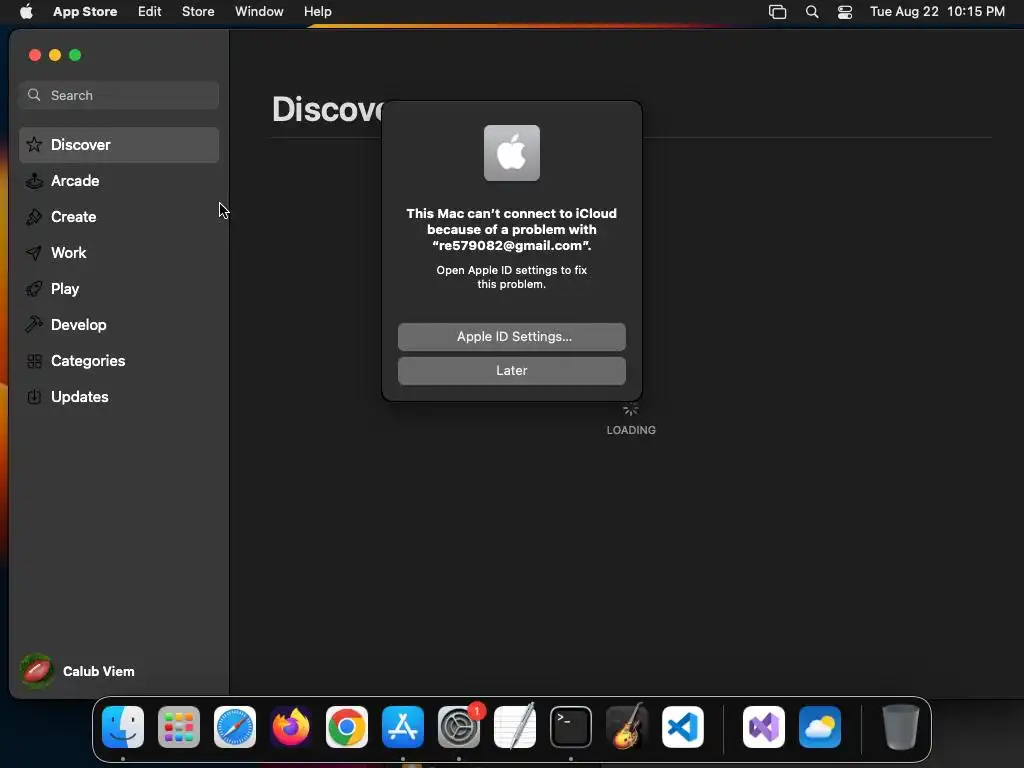
Task: Launch Visual Studio from the Dock
Action: [764, 727]
